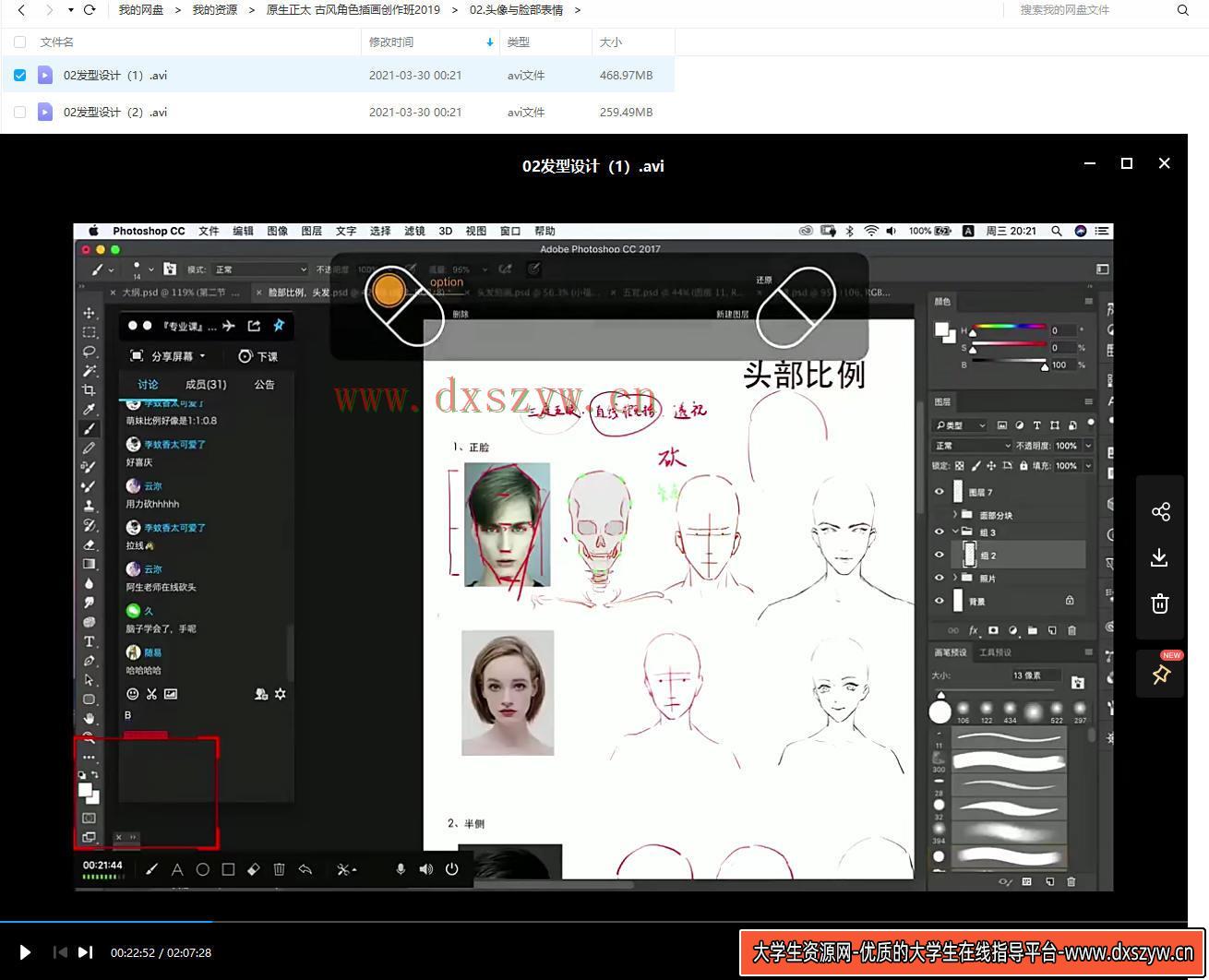The image size is (1209, 980).
Task: Select the Brush tool in Photoshop toolbar
Action: tap(90, 429)
